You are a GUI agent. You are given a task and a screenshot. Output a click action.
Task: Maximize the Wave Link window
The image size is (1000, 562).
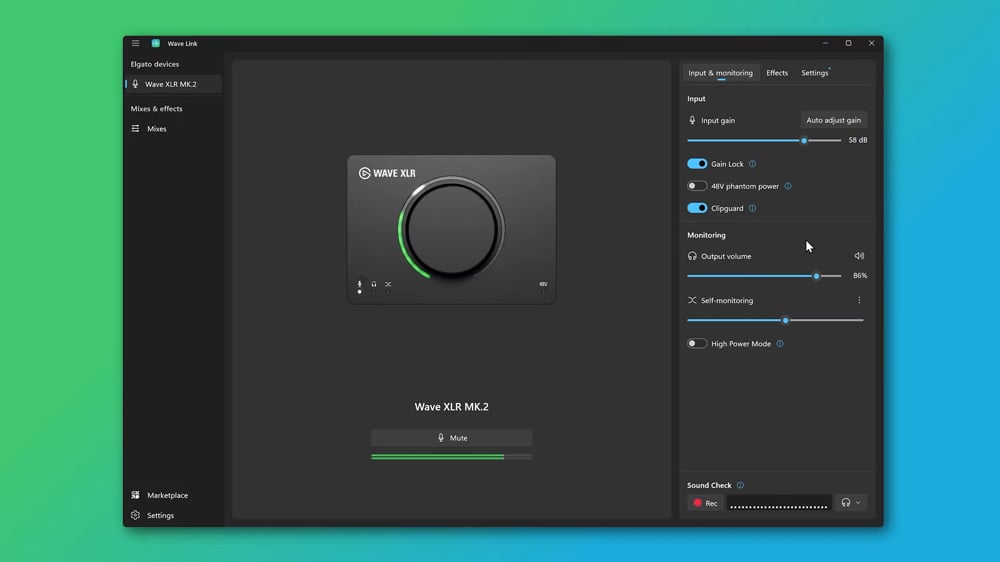click(848, 43)
